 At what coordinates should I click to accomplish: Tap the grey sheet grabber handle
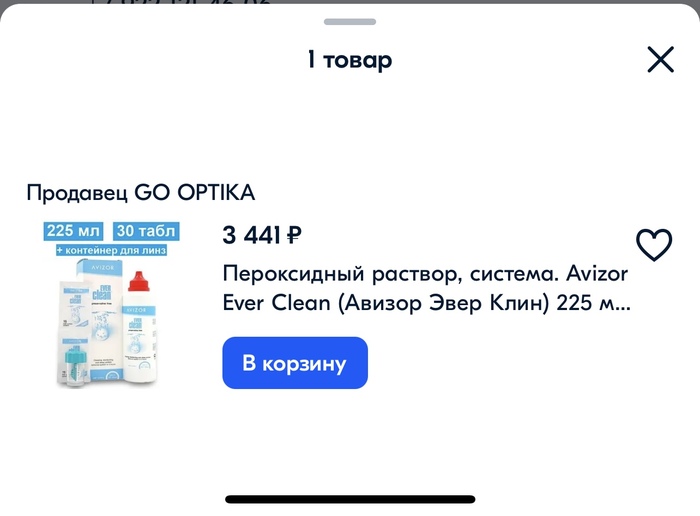click(x=350, y=21)
